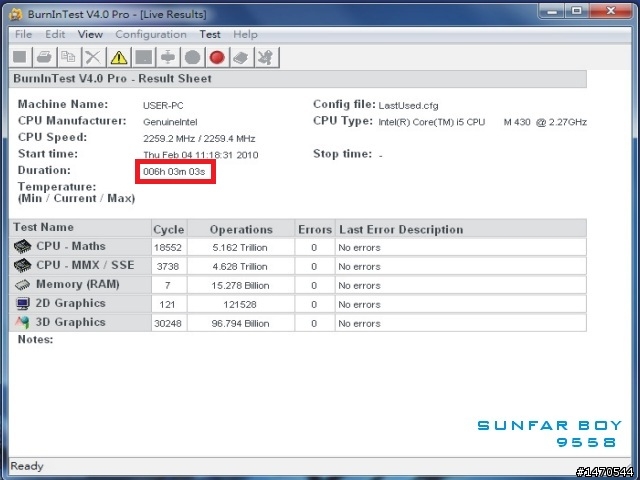This screenshot has width=640, height=480.
Task: Click the Test Name column header
Action: point(80,228)
